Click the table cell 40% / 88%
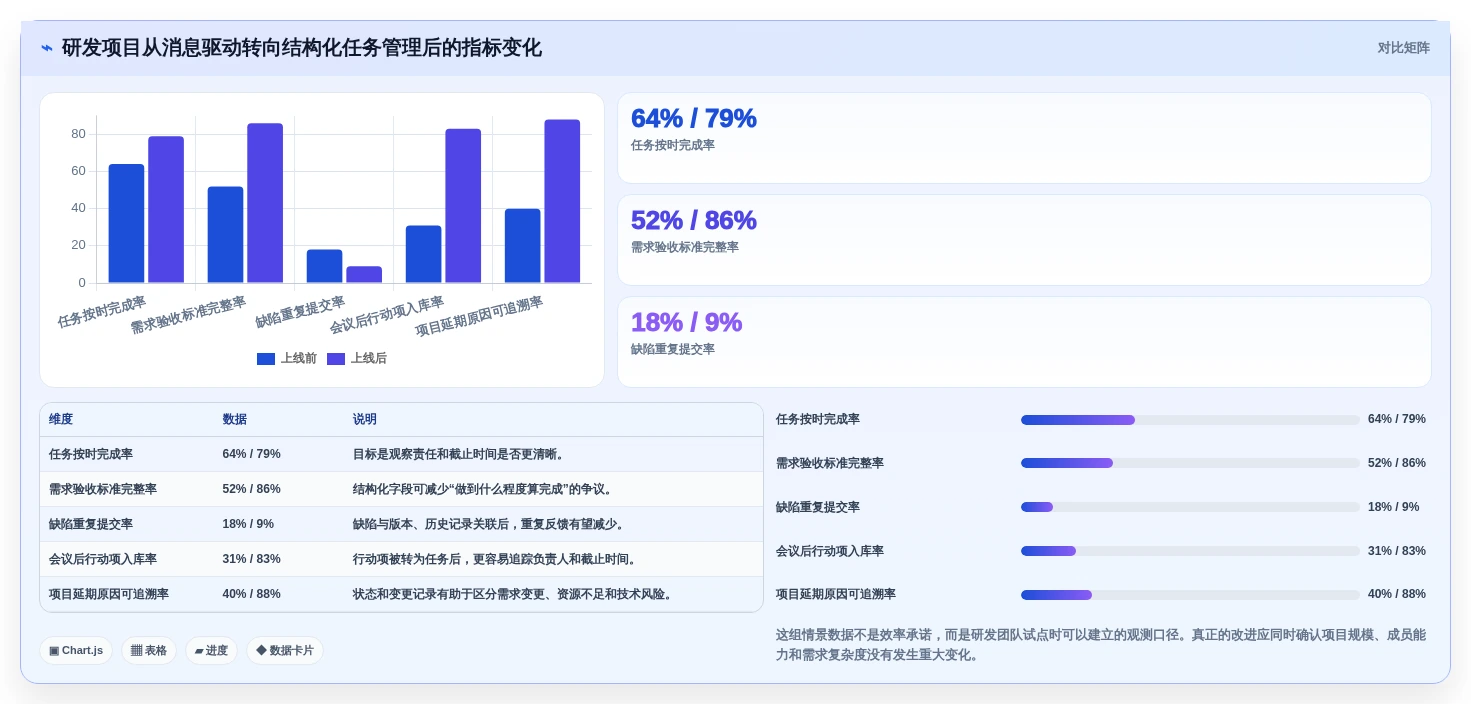 [x=252, y=594]
